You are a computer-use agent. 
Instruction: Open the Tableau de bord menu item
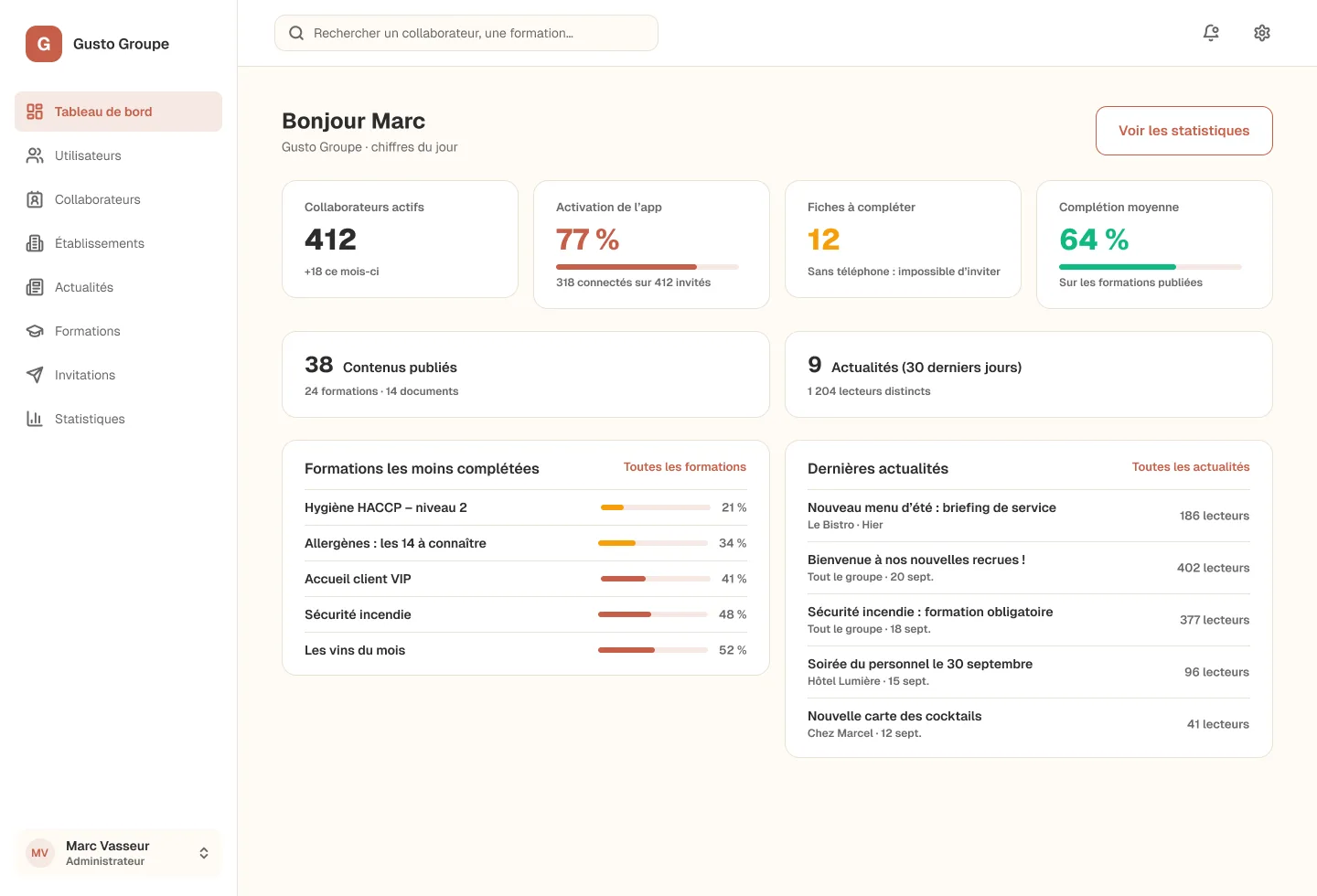point(118,112)
